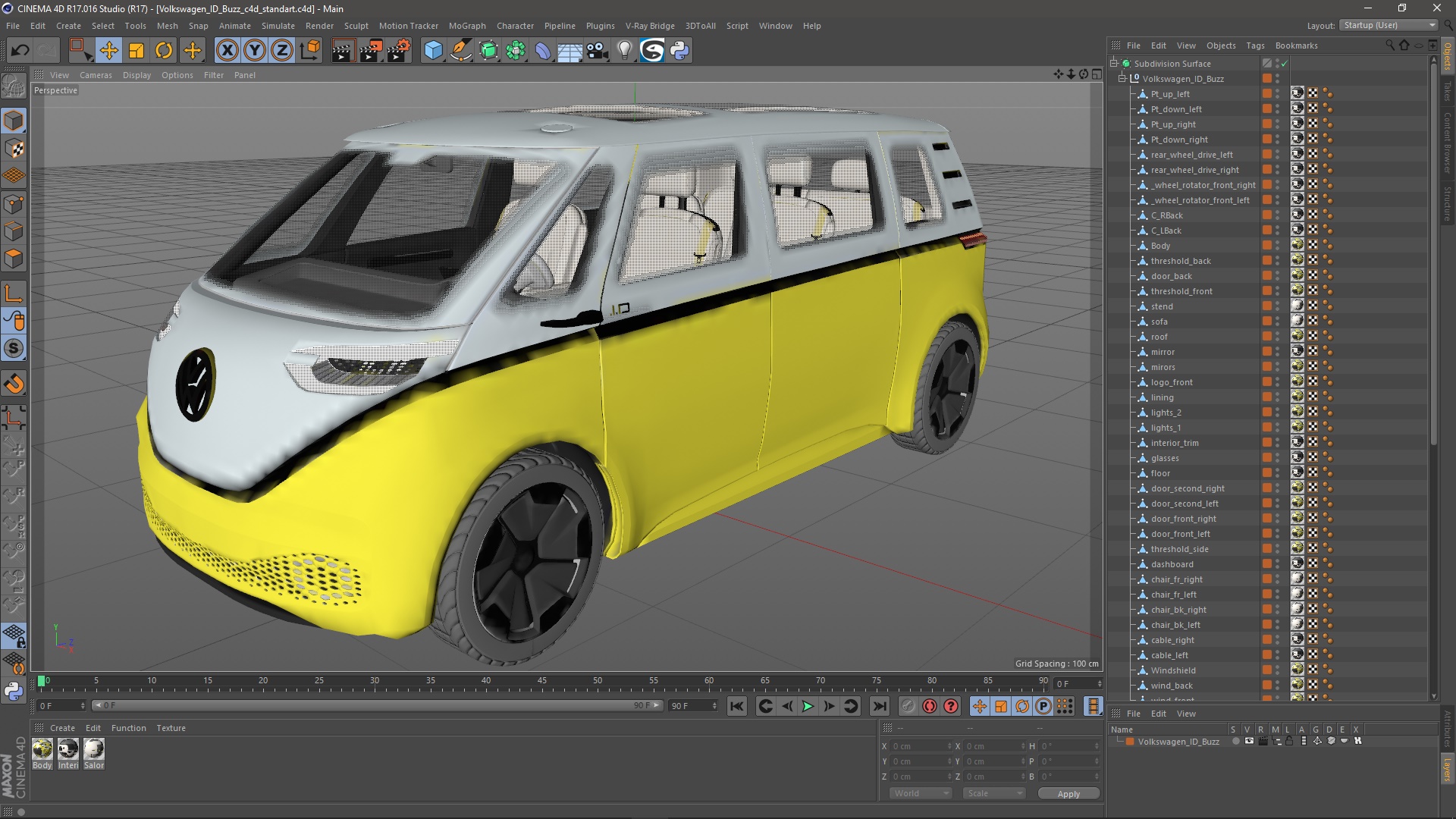Toggle the Subdivision Surface enable checkmark
1456x819 pixels.
(x=1284, y=64)
